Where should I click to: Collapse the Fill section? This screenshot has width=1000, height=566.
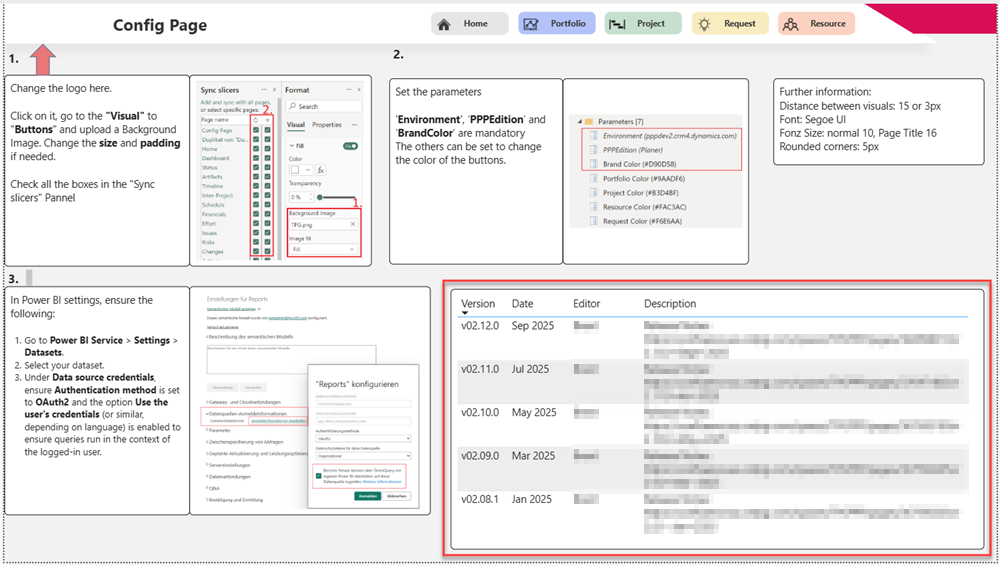[x=291, y=145]
